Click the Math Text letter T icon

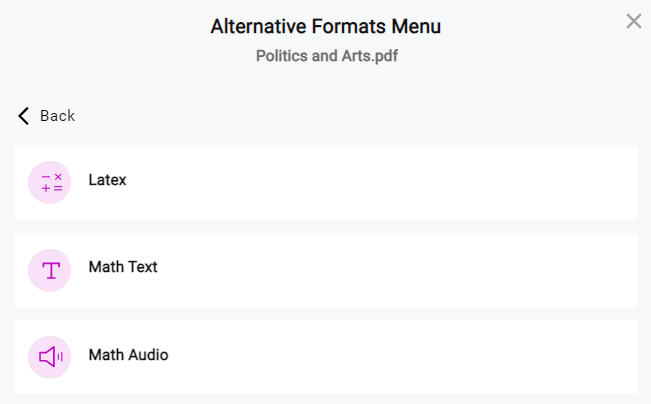[51, 271]
